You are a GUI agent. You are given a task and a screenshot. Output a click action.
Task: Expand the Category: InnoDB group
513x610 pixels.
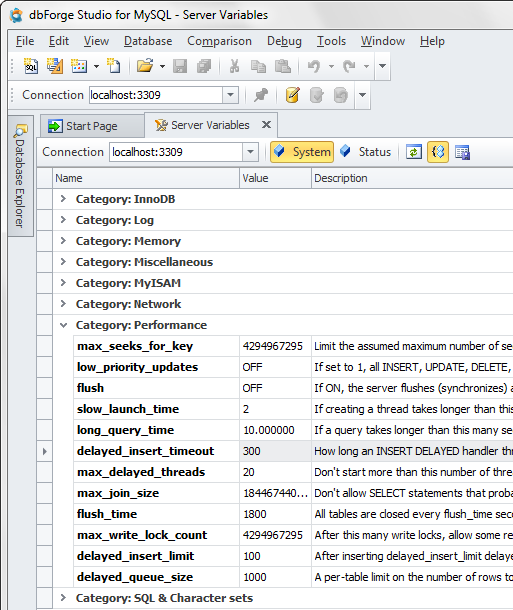(63, 199)
